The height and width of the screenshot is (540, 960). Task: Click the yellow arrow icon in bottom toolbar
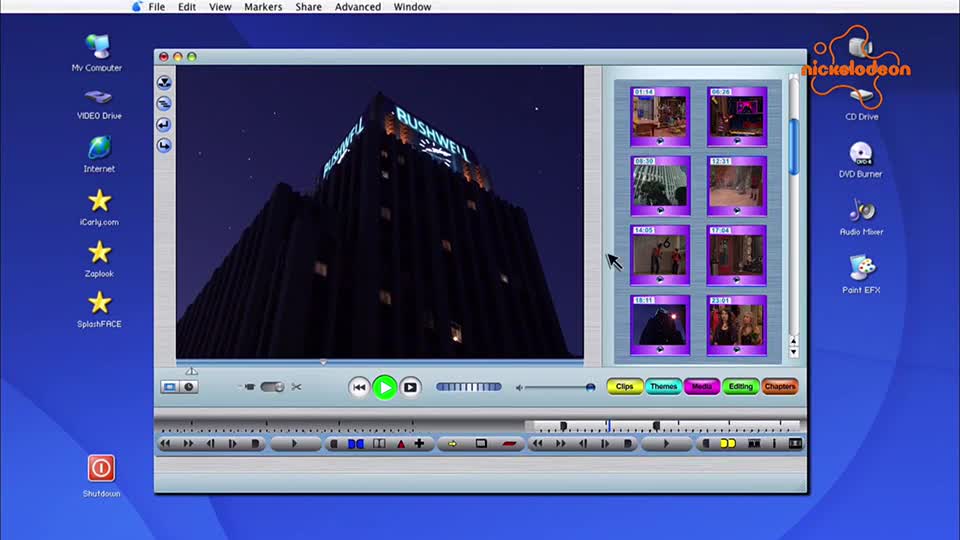click(x=452, y=444)
